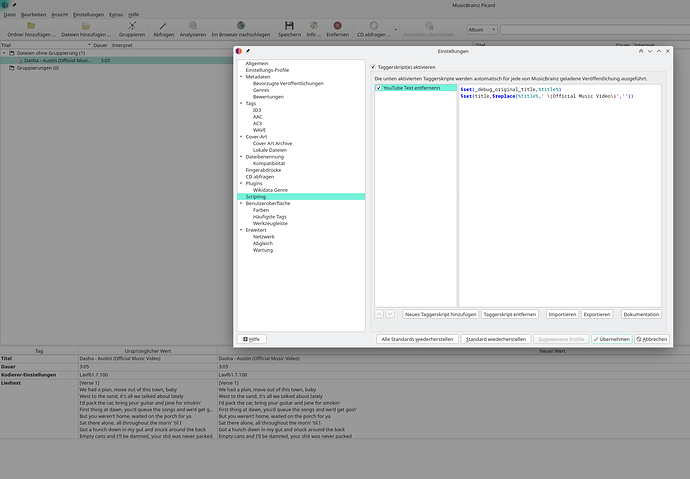
Task: Toggle Taggerskript(e) aktivieren checkbox
Action: (373, 67)
